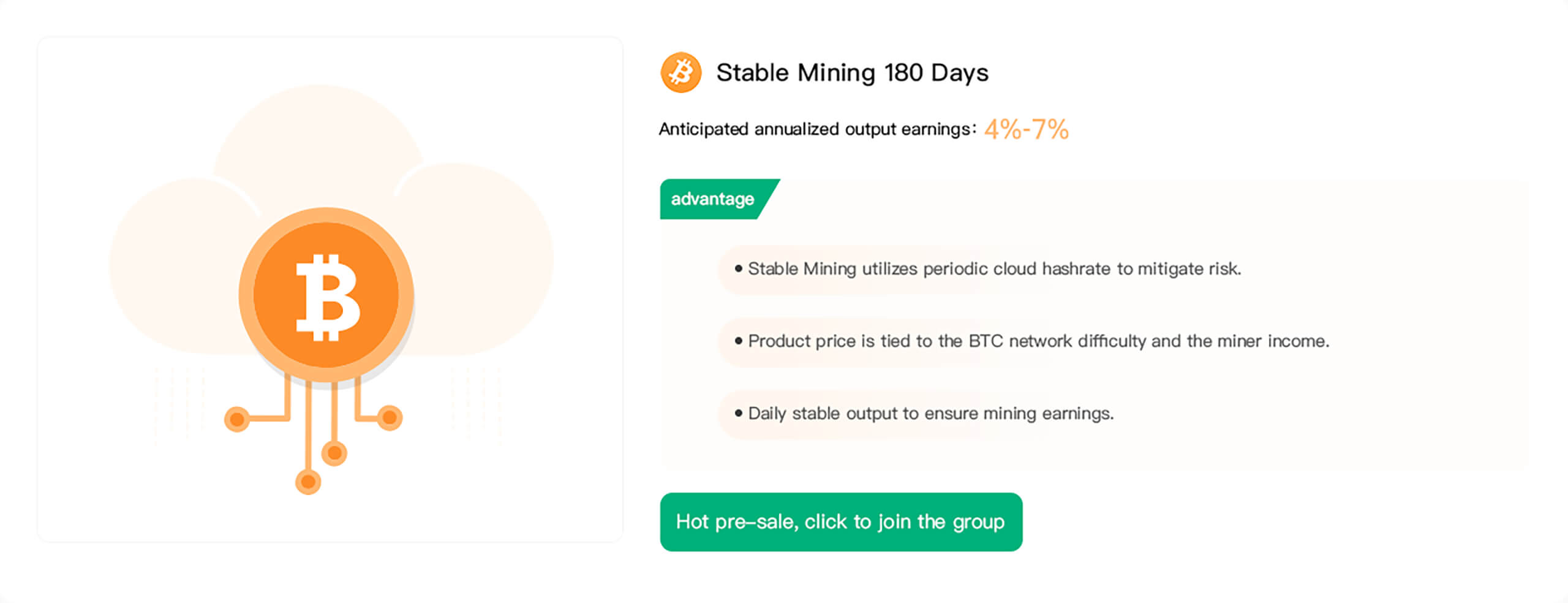This screenshot has width=1568, height=603.
Task: Click the top lobe of the cloud illustration
Action: pyautogui.click(x=318, y=135)
